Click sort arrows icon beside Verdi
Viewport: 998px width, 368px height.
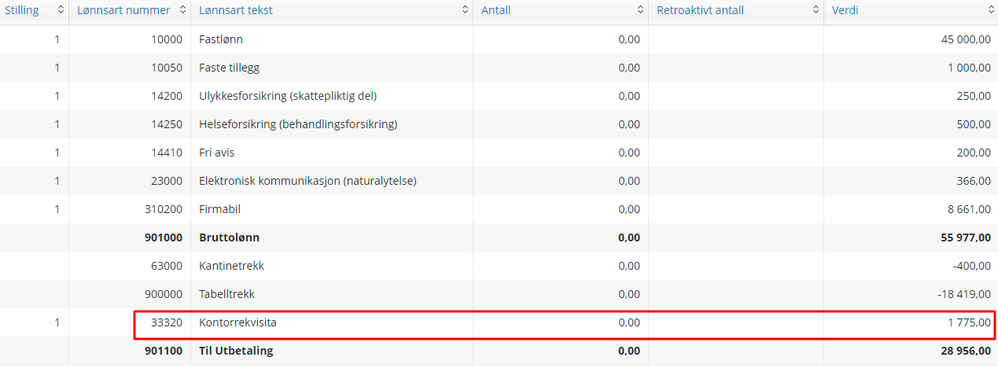tap(990, 10)
